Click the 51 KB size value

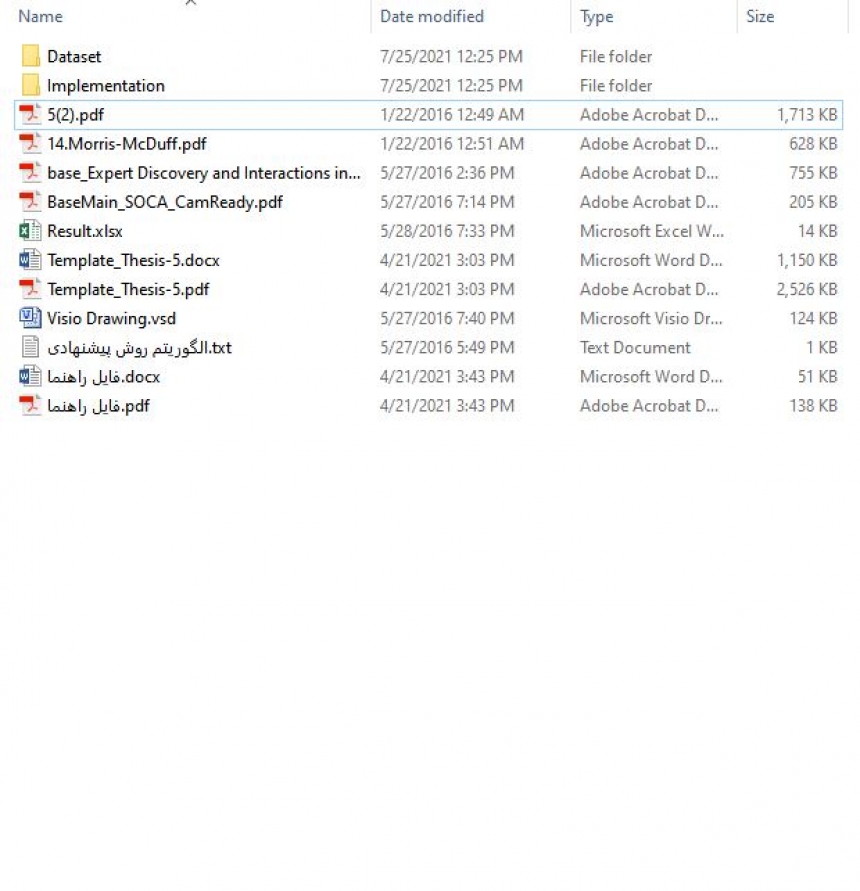pos(818,376)
